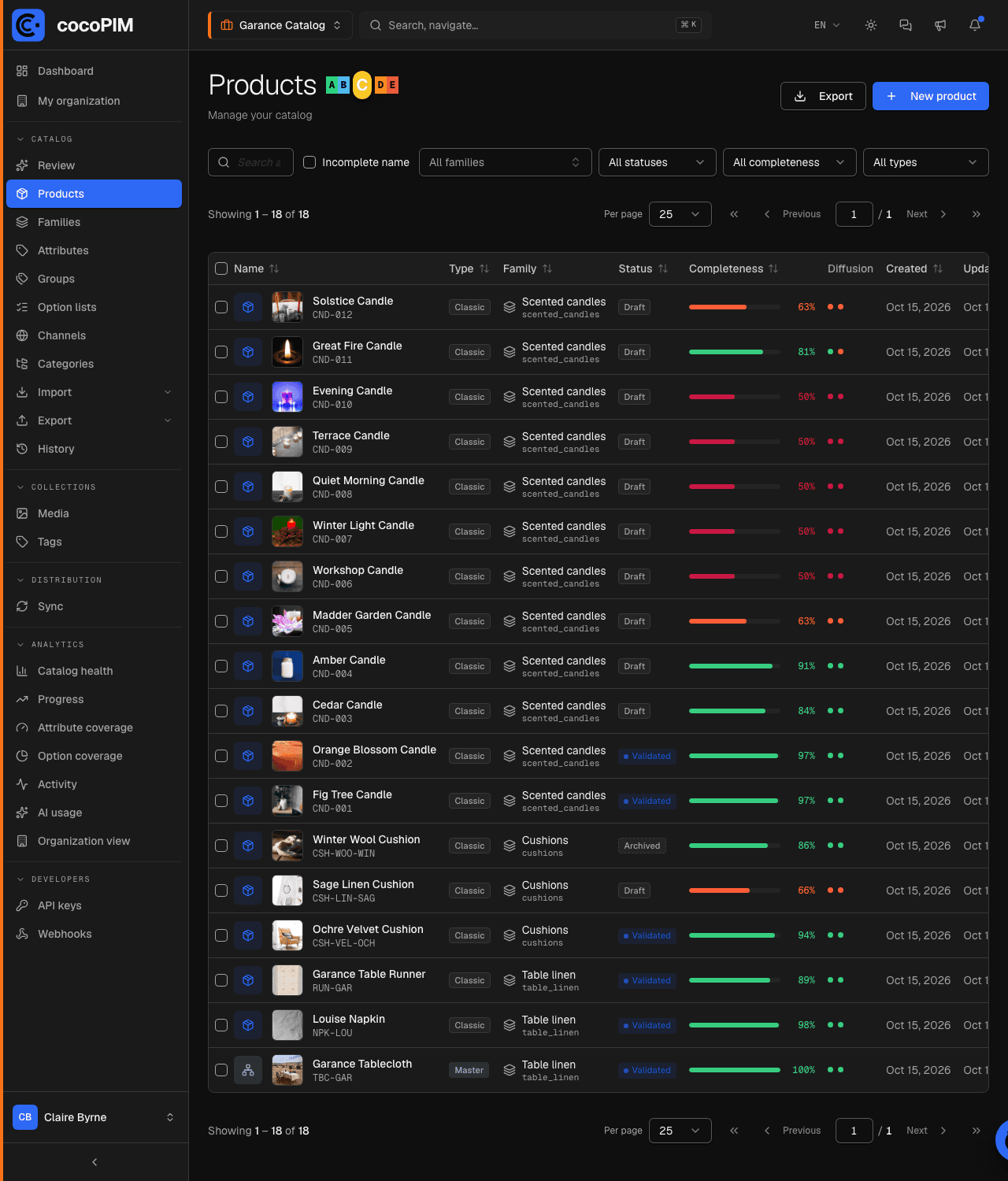The height and width of the screenshot is (1181, 1008).
Task: Open the All types dropdown
Action: [926, 162]
